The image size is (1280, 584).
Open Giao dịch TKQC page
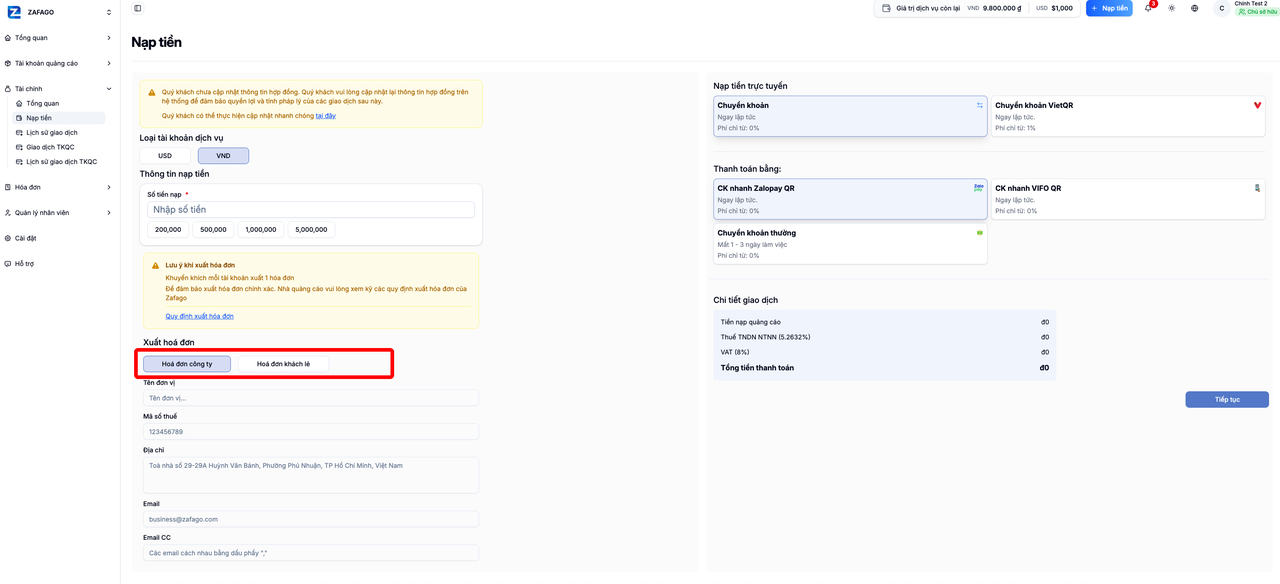(x=58, y=147)
